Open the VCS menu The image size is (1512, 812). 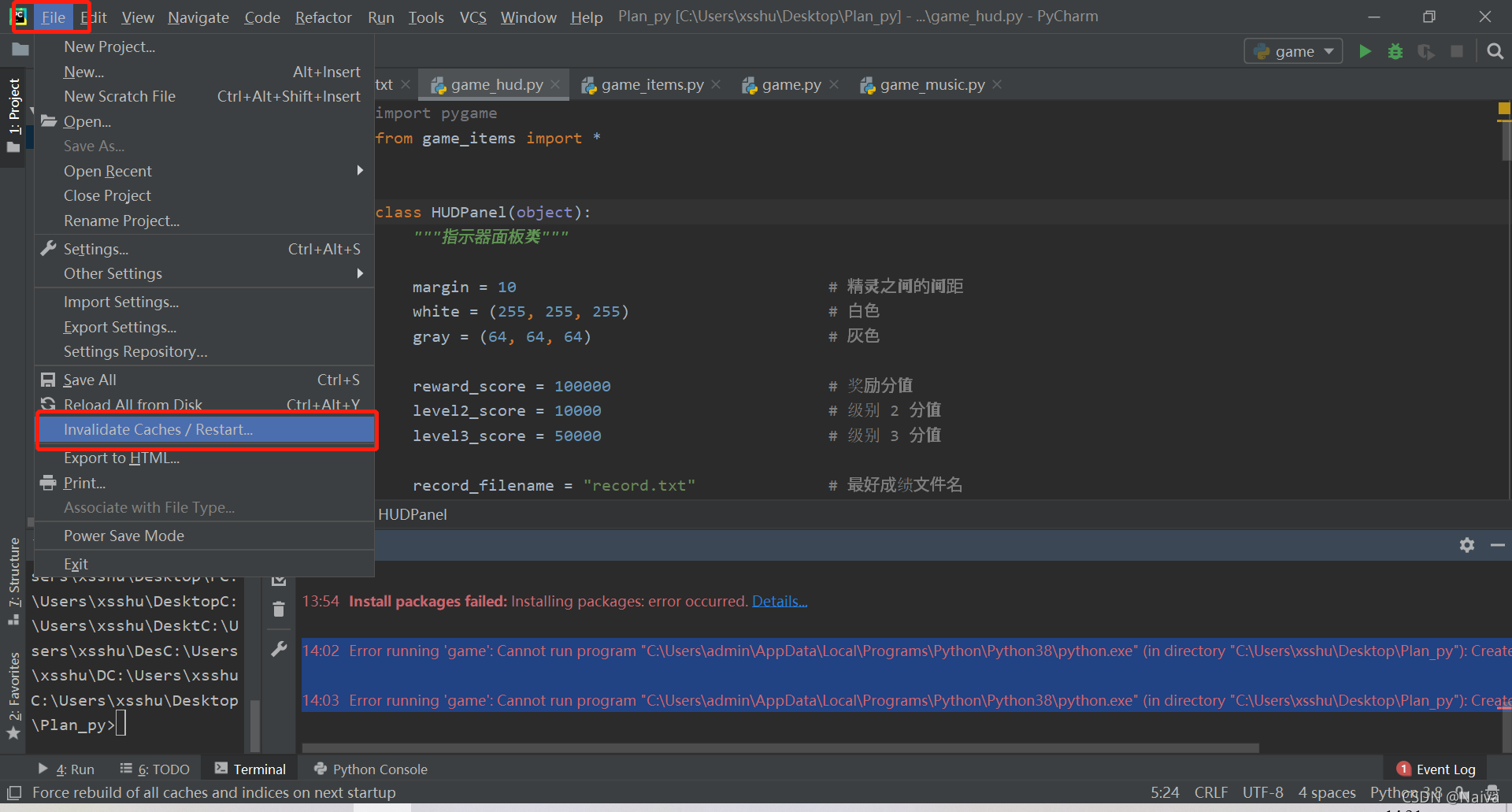coord(472,17)
